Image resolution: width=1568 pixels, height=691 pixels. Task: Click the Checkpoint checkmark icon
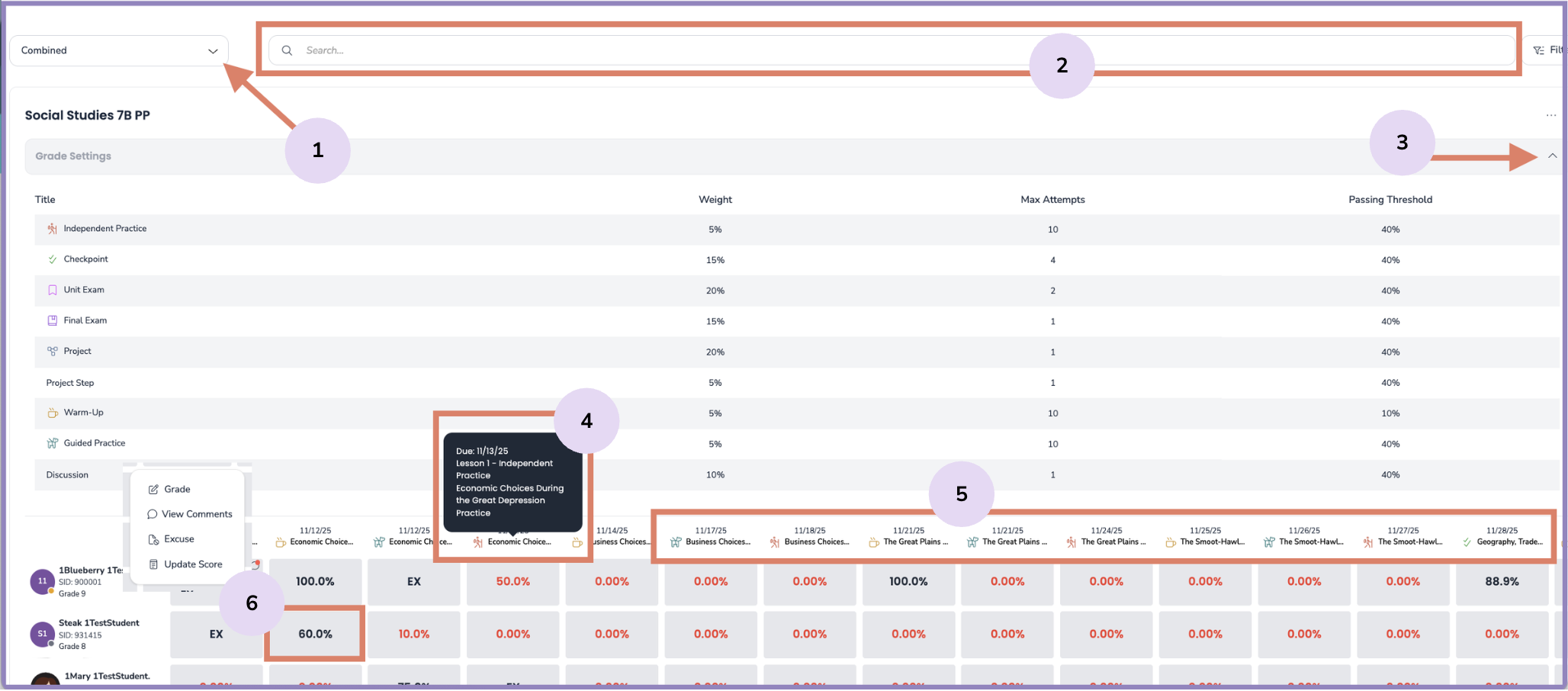pyautogui.click(x=52, y=259)
